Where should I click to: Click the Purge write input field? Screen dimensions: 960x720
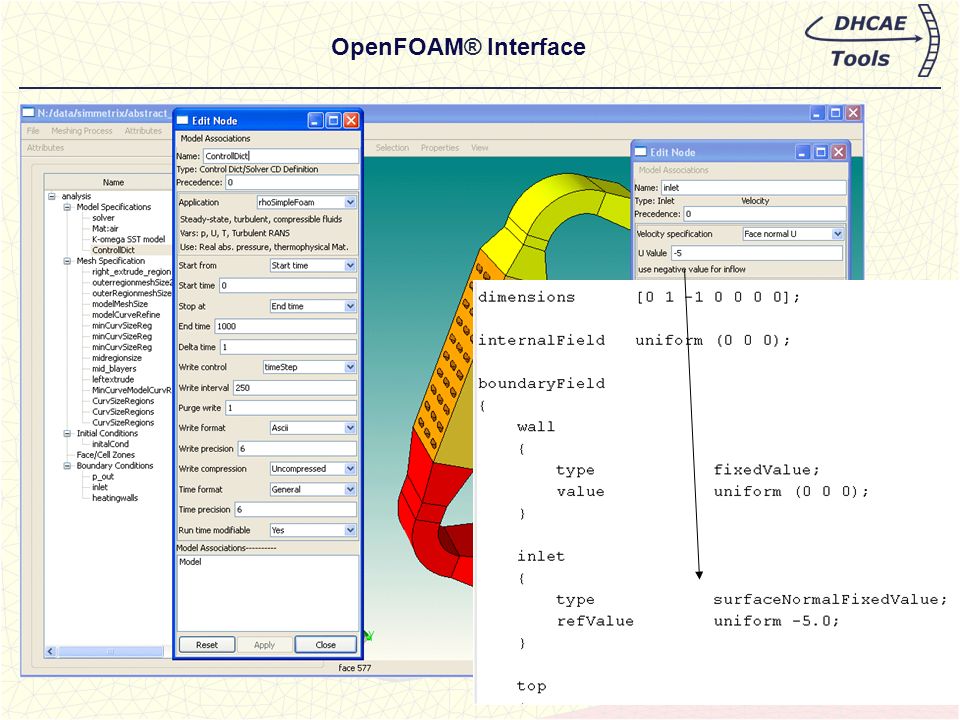point(291,408)
